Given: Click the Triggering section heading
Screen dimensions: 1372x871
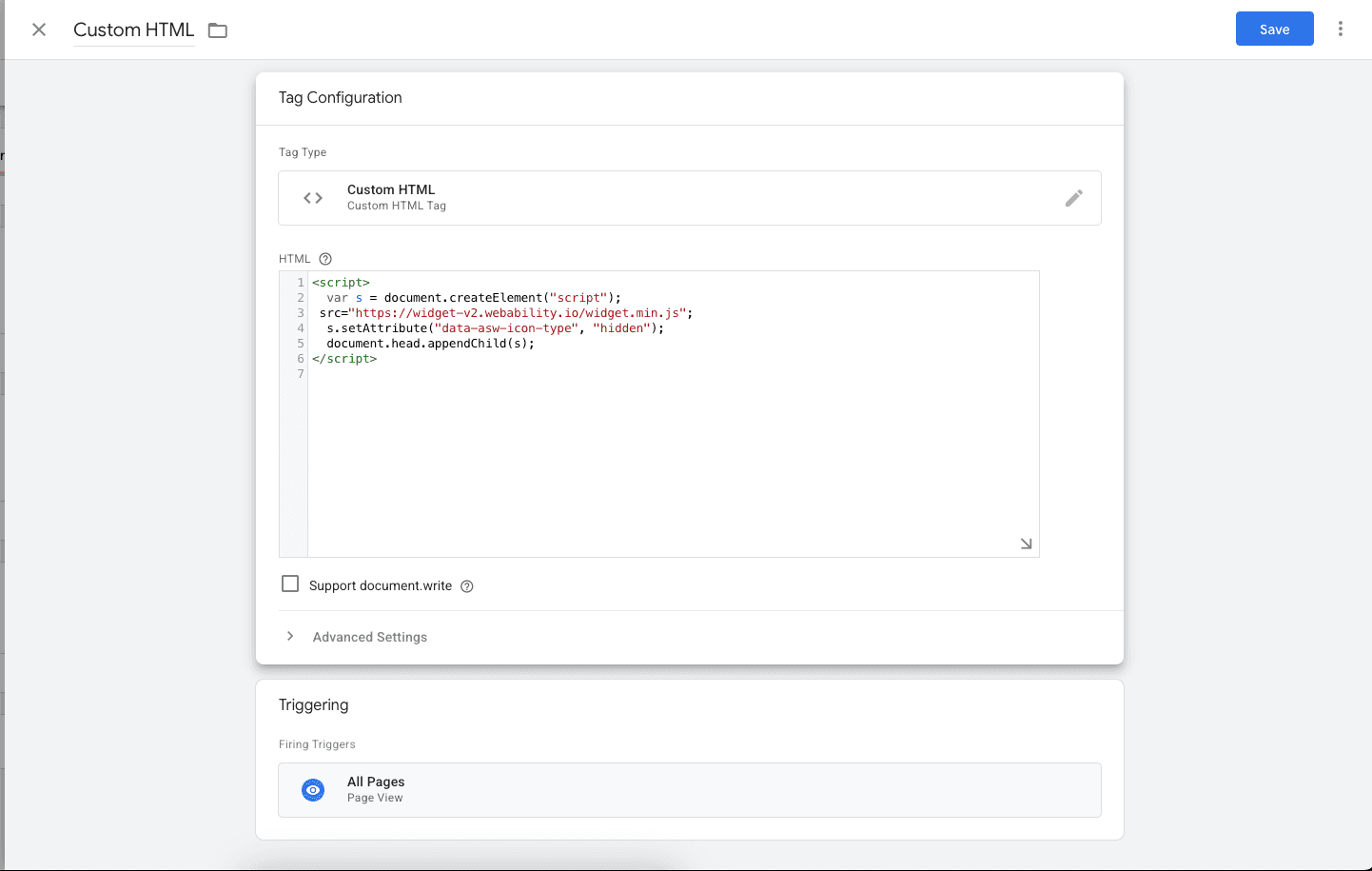Looking at the screenshot, I should point(314,704).
